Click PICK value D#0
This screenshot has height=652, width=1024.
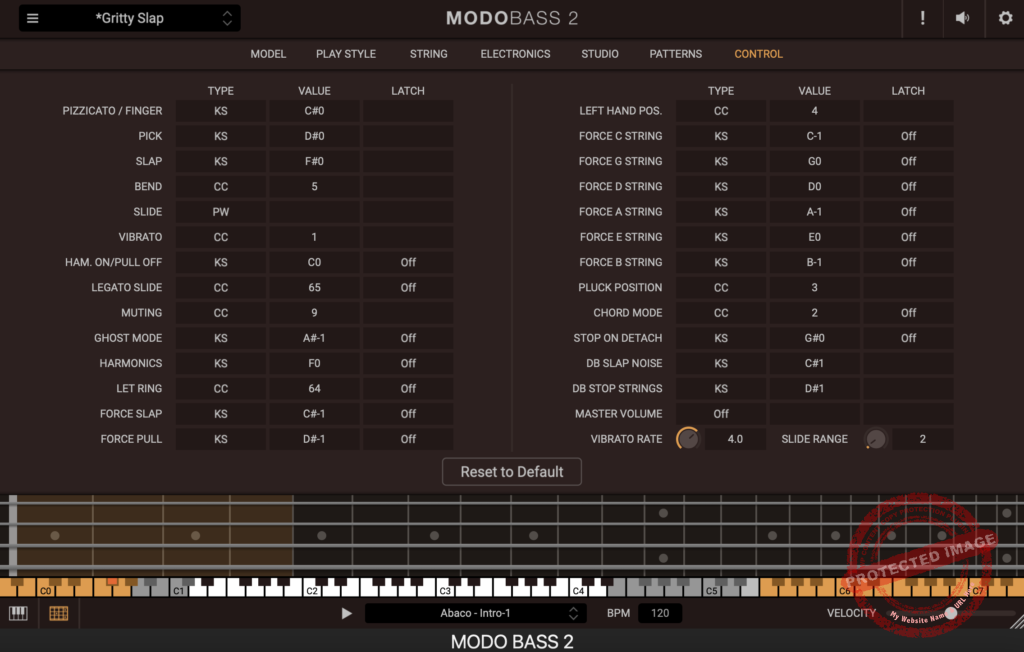[x=314, y=136]
